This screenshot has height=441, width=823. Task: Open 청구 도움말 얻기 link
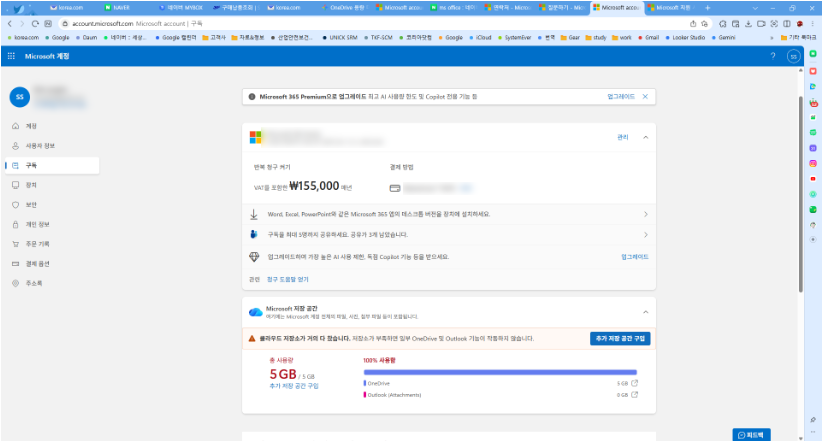[x=288, y=279]
